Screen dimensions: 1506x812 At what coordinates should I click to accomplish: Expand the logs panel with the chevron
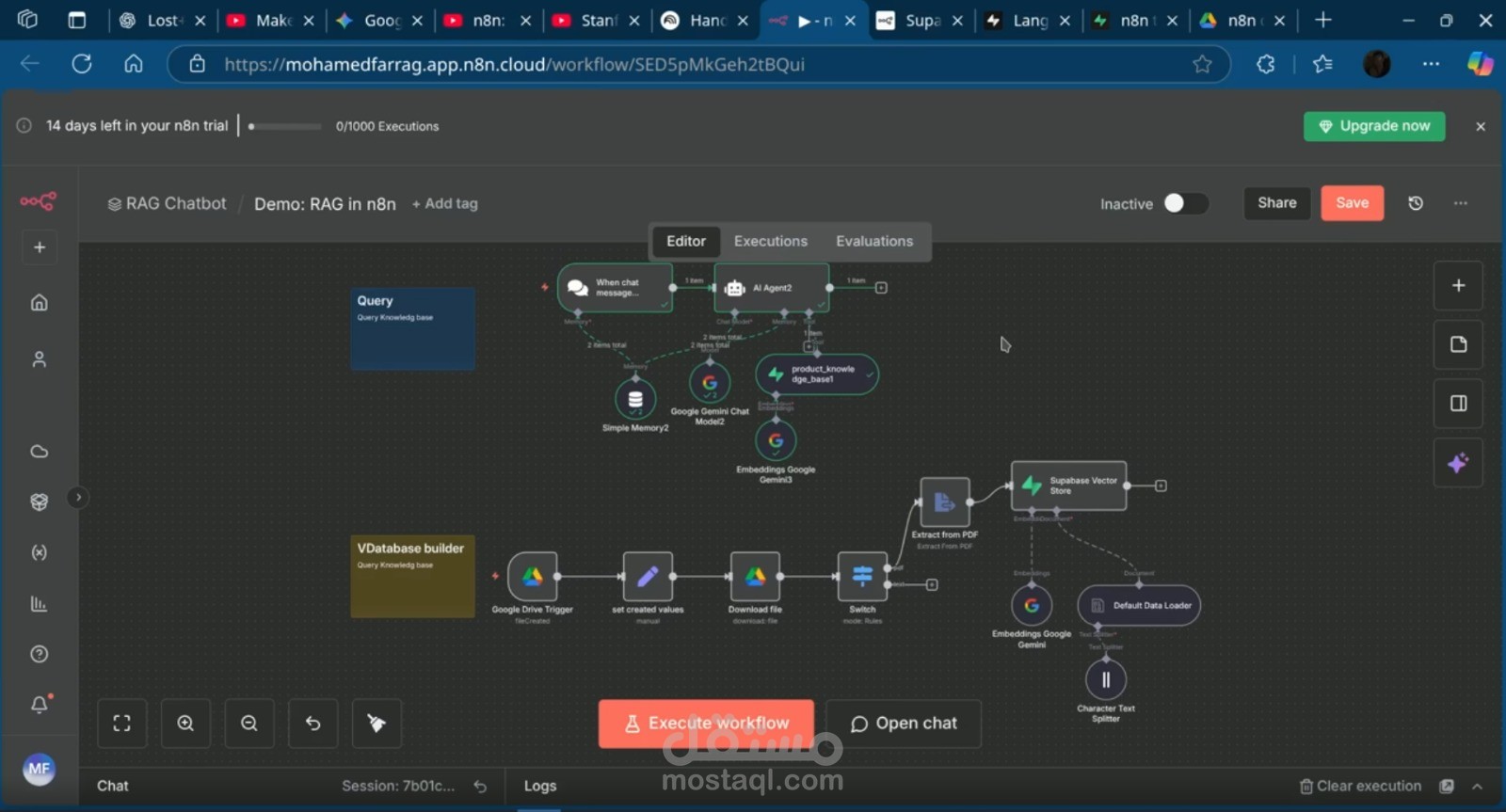coord(1477,787)
